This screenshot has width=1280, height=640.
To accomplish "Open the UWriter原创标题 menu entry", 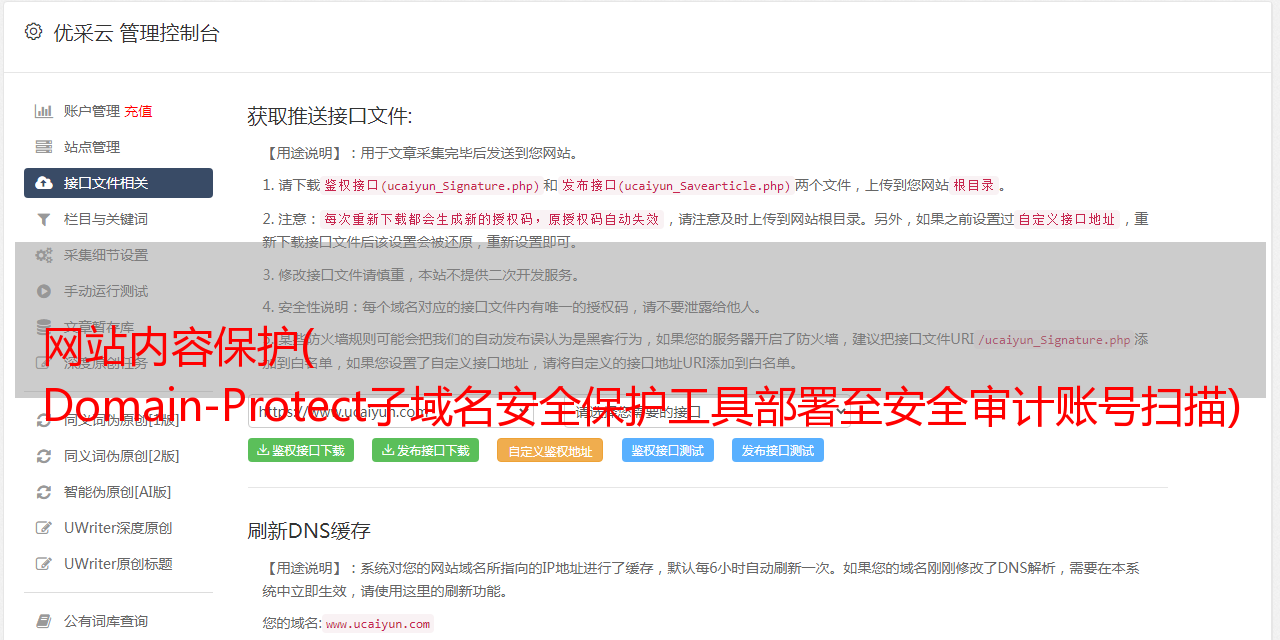I will tap(118, 564).
